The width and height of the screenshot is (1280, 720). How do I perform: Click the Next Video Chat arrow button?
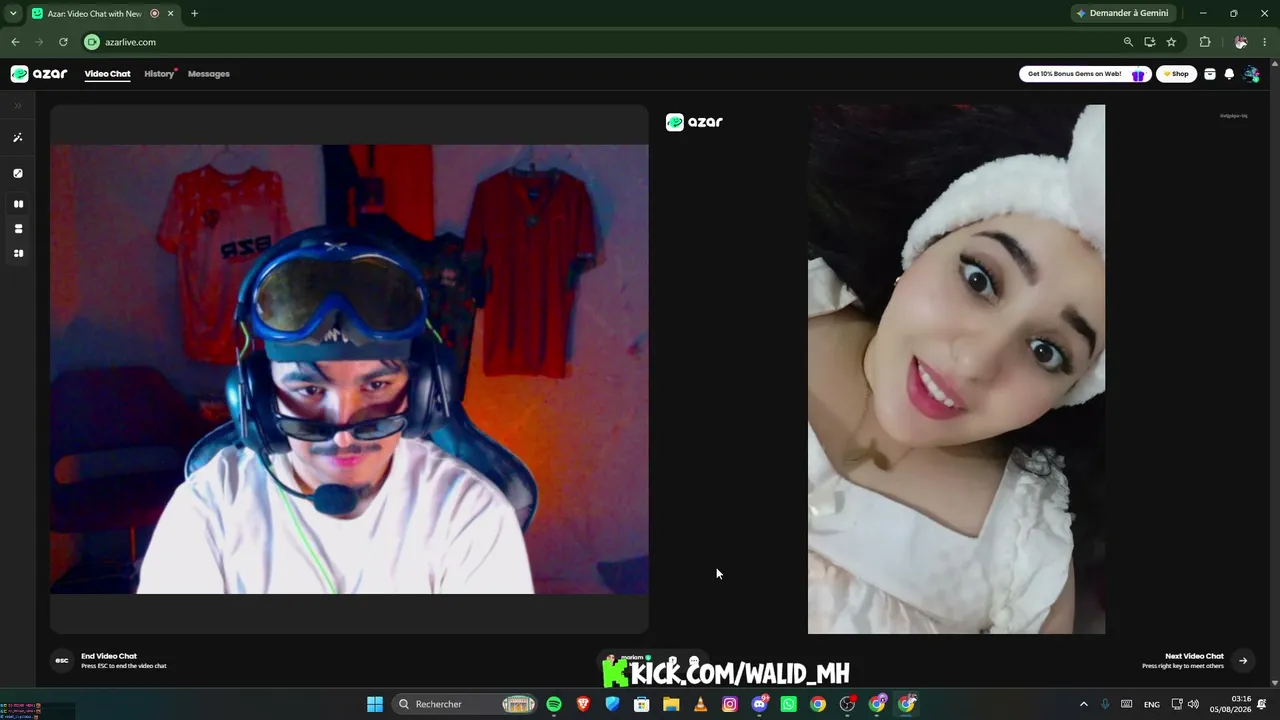(x=1243, y=660)
